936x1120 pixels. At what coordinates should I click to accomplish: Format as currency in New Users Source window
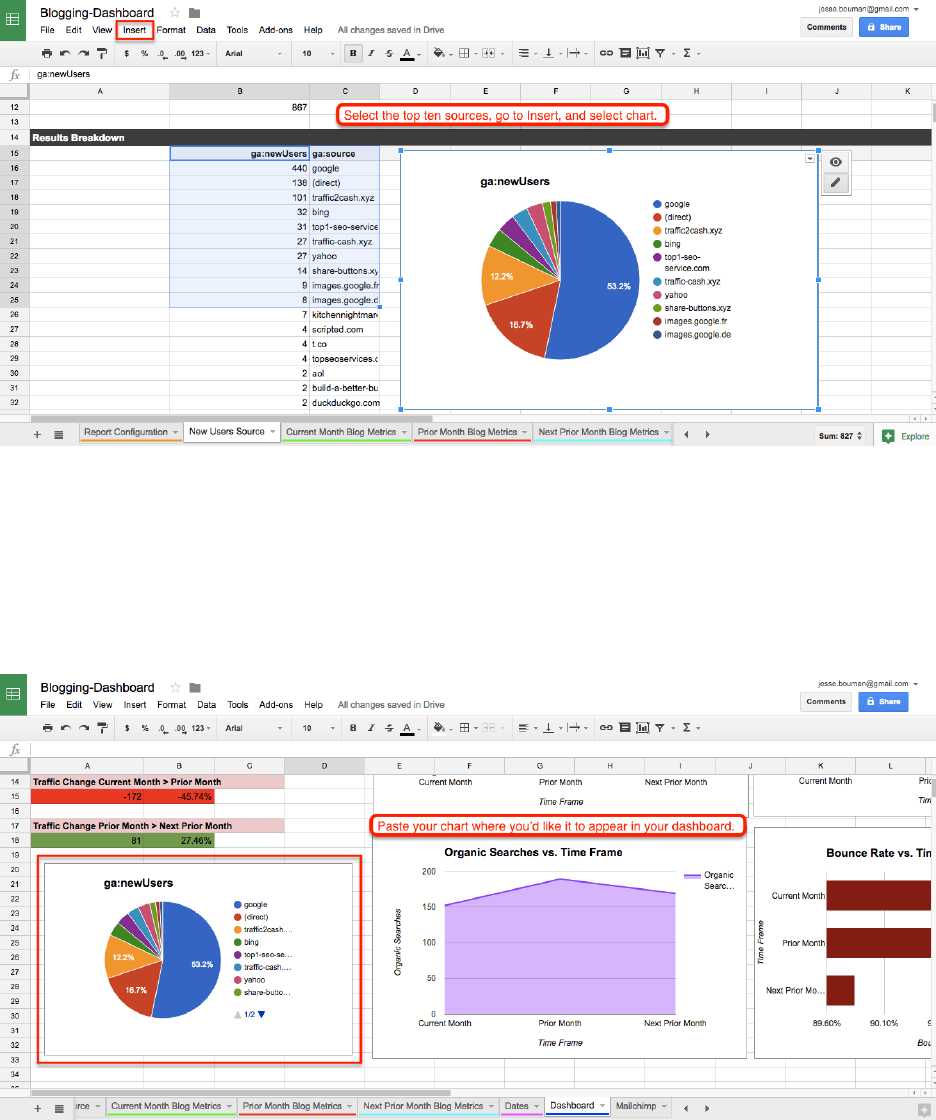click(126, 54)
